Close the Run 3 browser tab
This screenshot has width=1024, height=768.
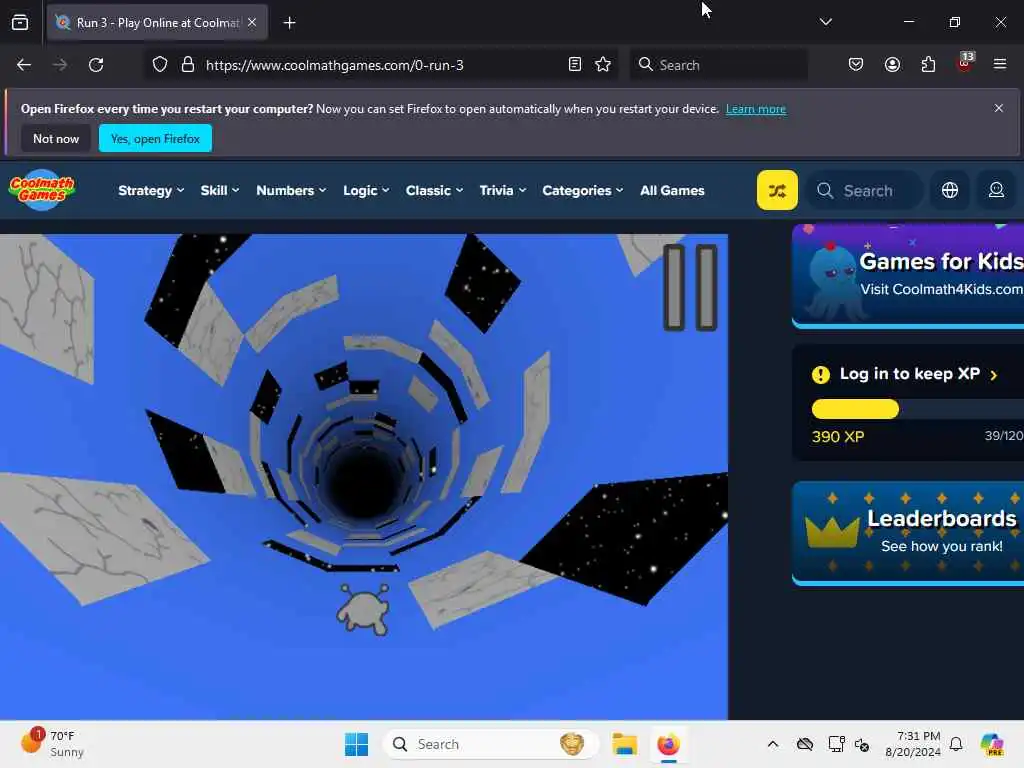point(252,22)
